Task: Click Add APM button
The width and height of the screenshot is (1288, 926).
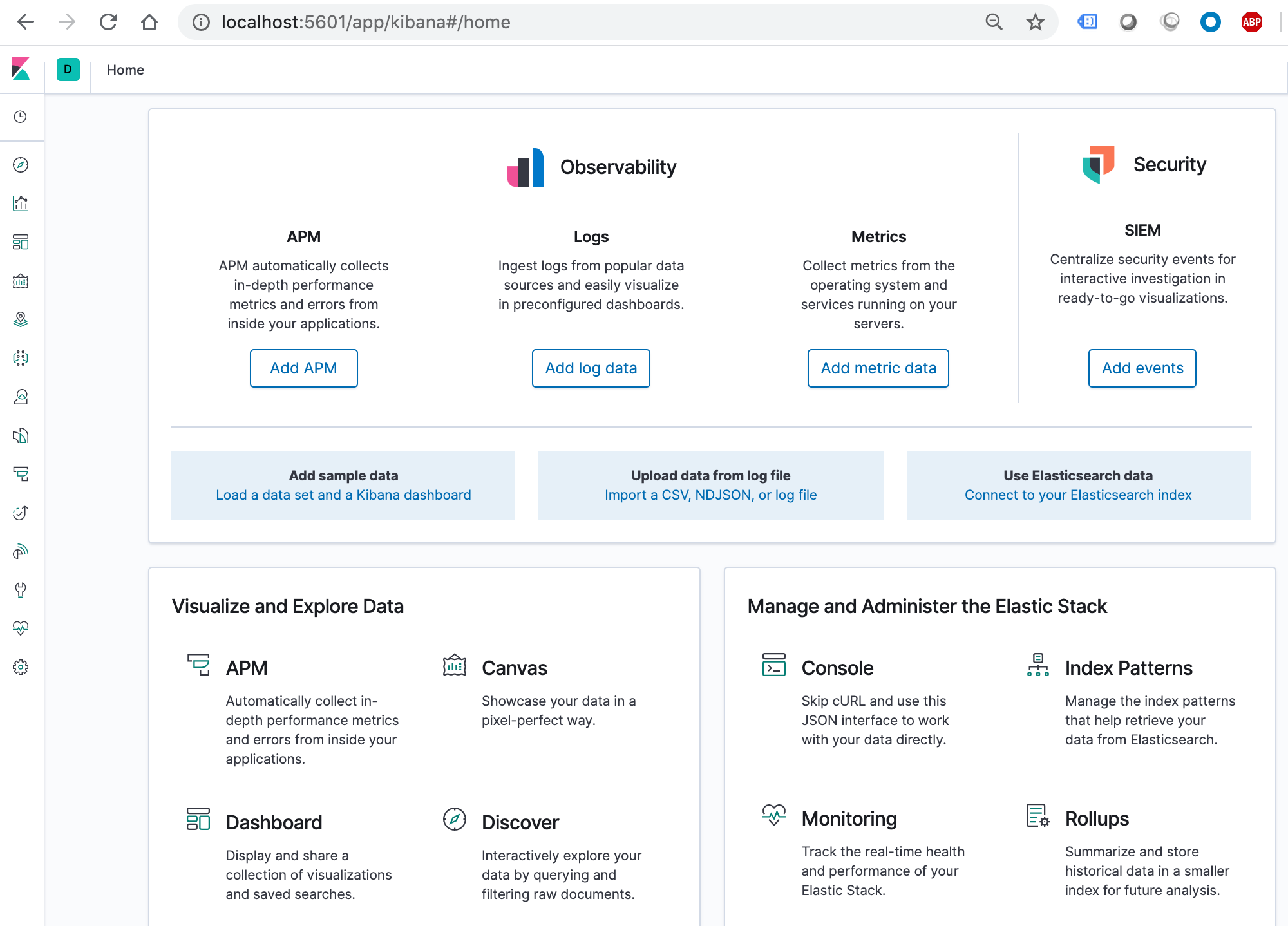Action: 303,368
